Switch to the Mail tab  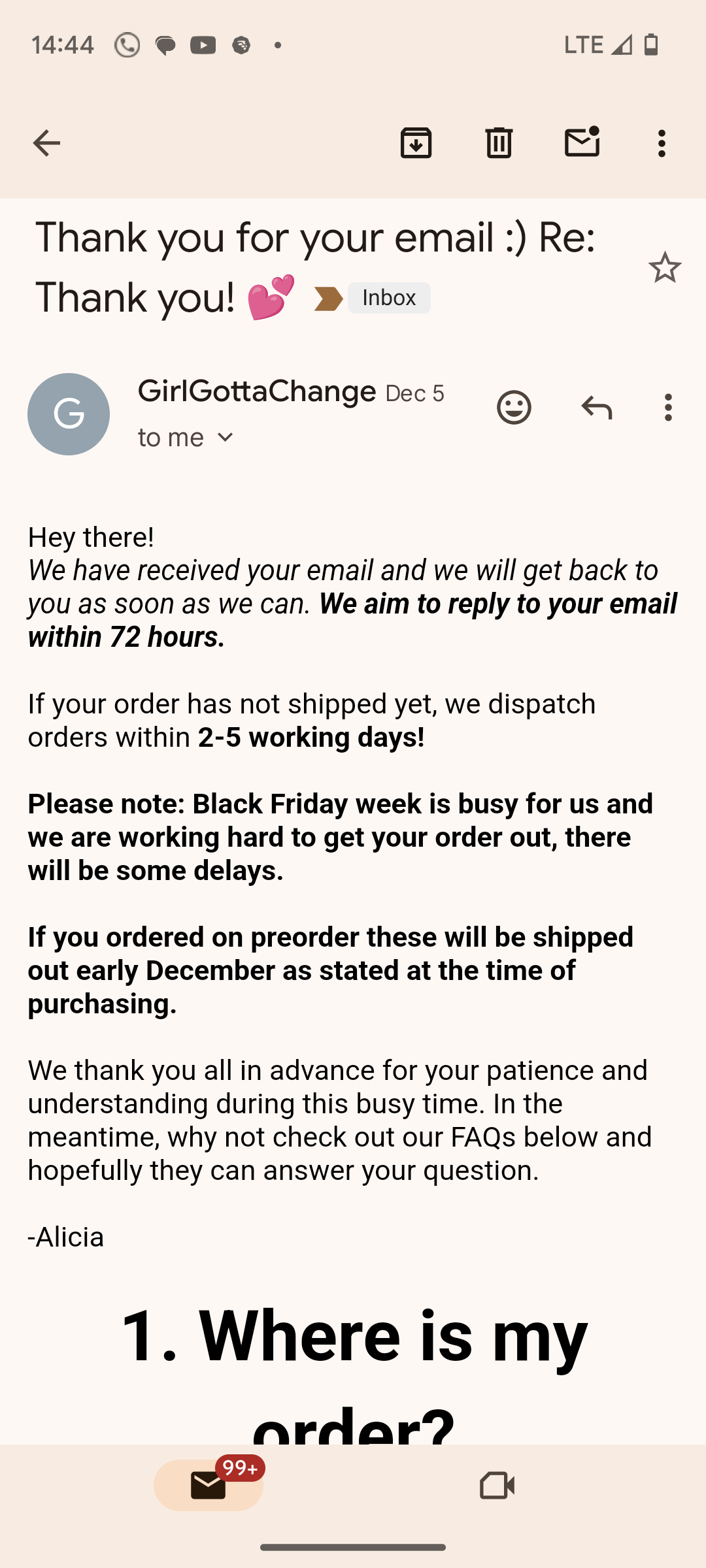click(209, 1485)
